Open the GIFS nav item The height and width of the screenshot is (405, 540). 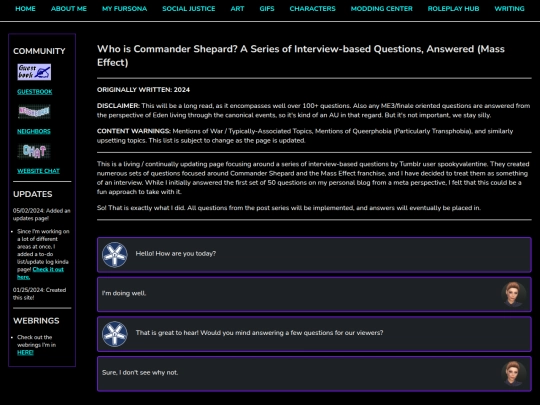[x=267, y=9]
